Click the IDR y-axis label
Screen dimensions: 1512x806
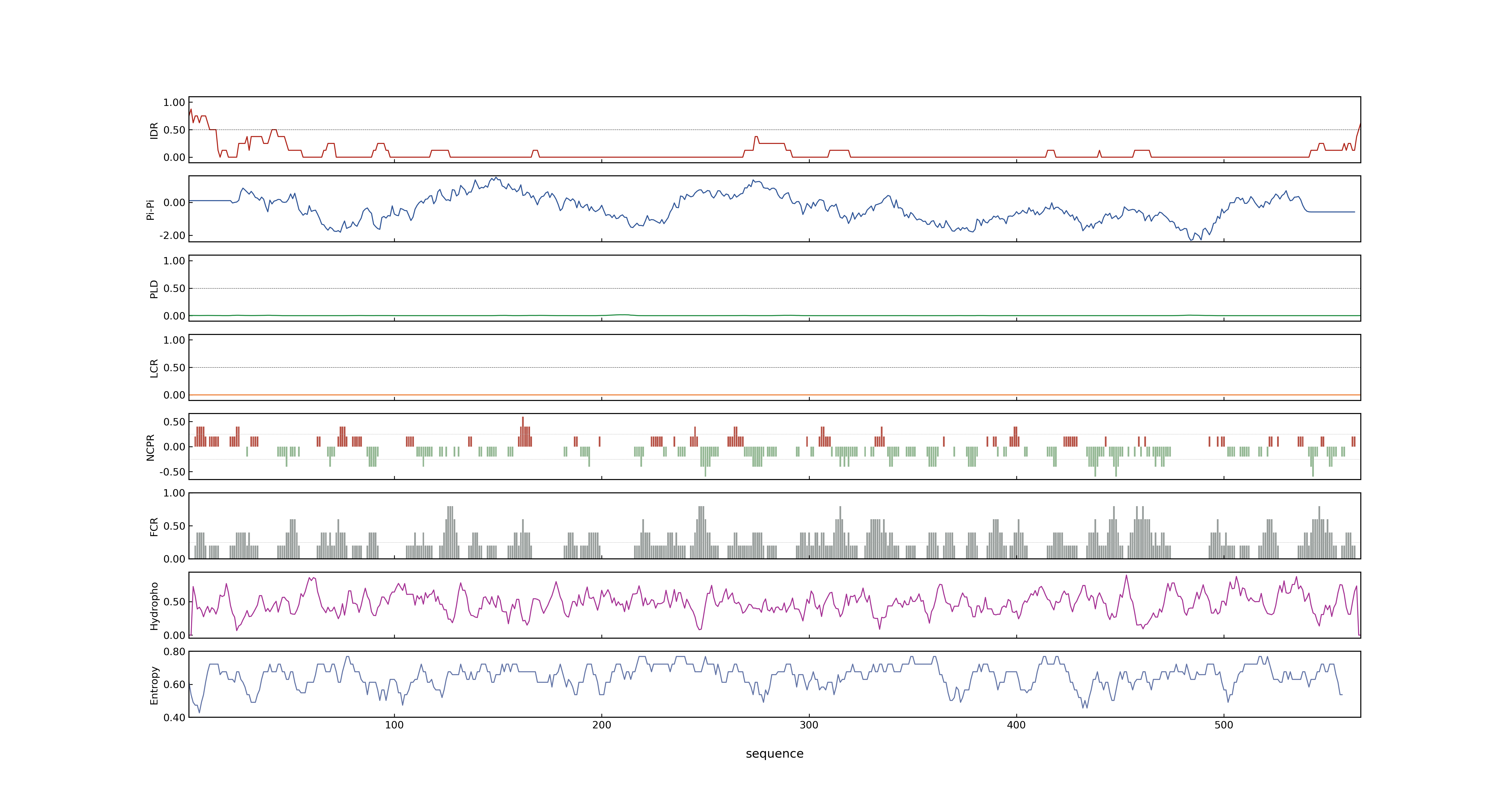[x=154, y=130]
